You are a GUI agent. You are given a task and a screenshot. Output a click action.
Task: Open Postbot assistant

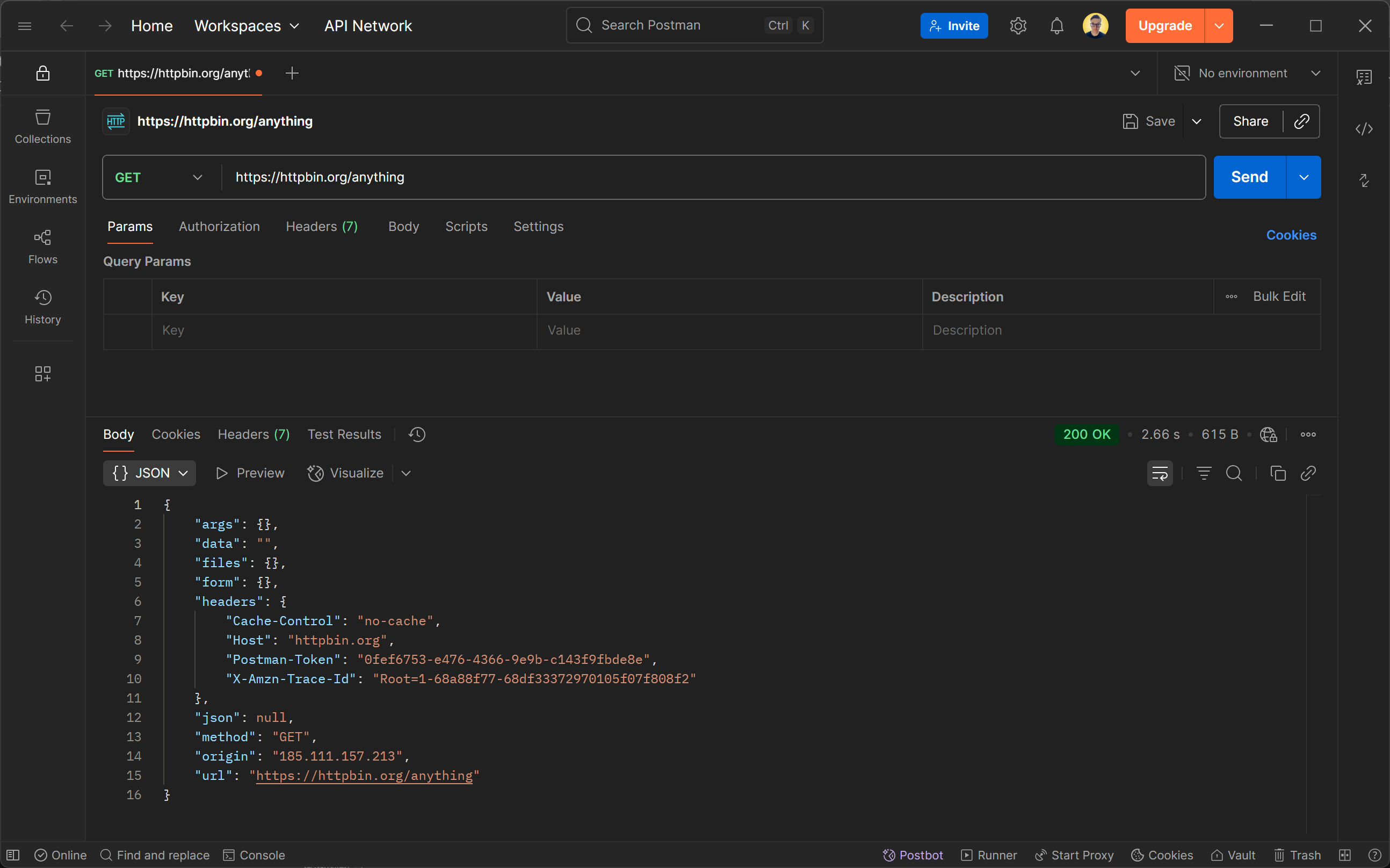(x=913, y=855)
